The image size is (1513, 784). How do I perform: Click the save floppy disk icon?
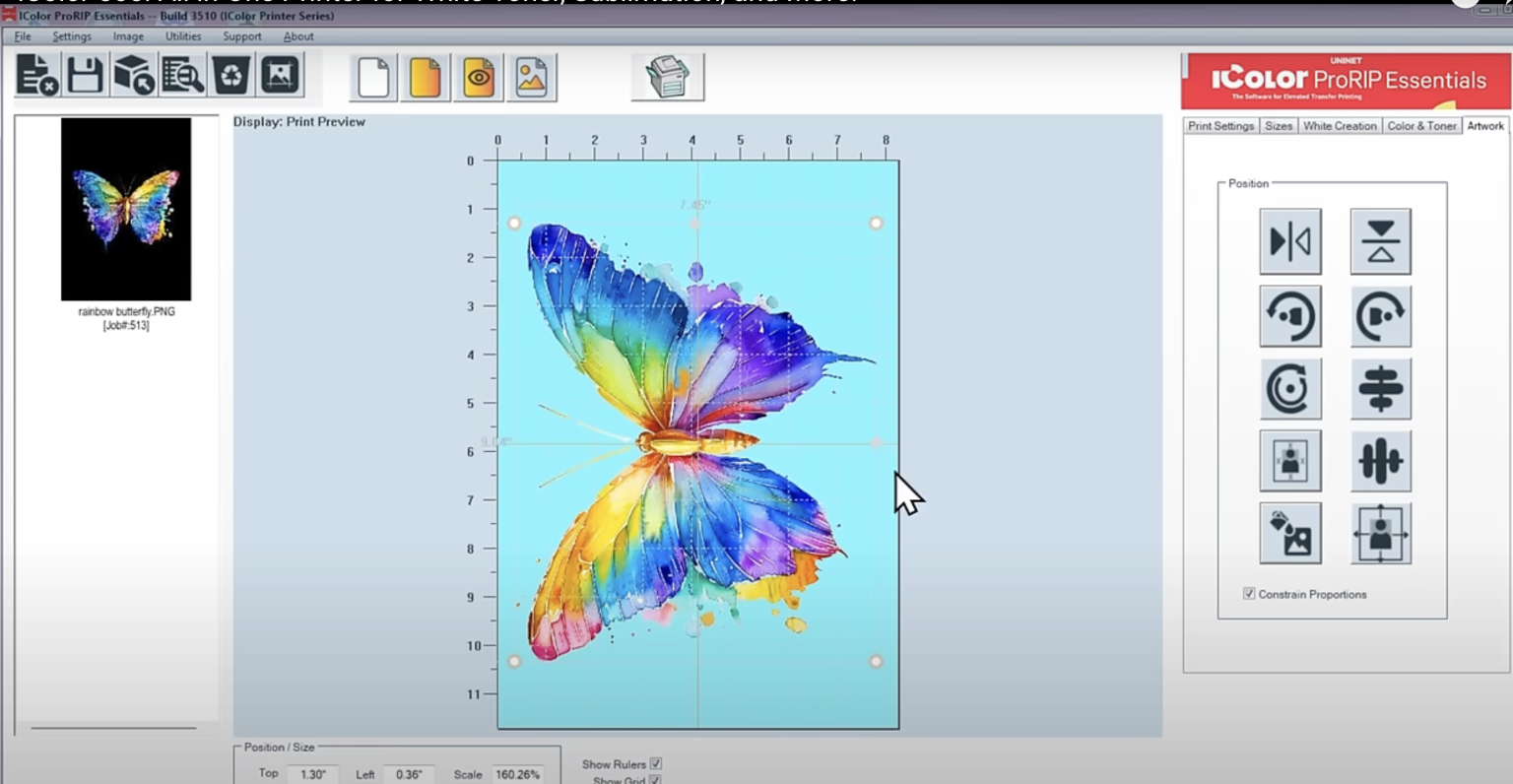[x=85, y=76]
